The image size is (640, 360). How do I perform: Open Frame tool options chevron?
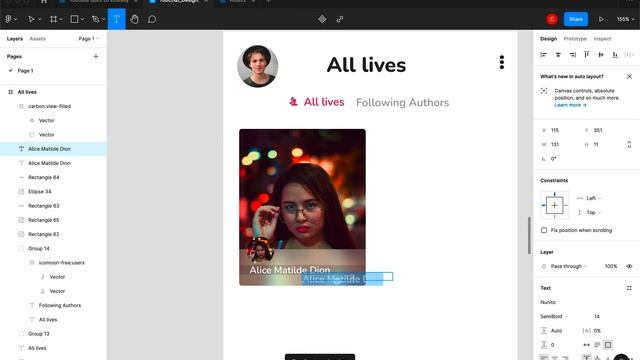click(x=61, y=20)
